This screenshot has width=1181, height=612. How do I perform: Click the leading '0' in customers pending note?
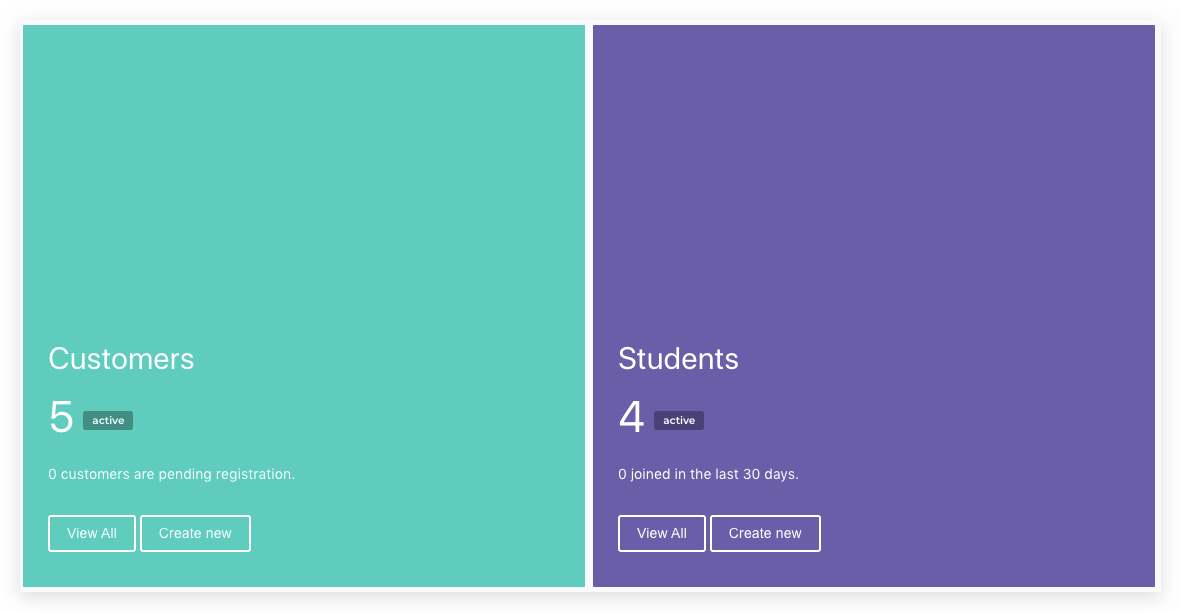(53, 474)
